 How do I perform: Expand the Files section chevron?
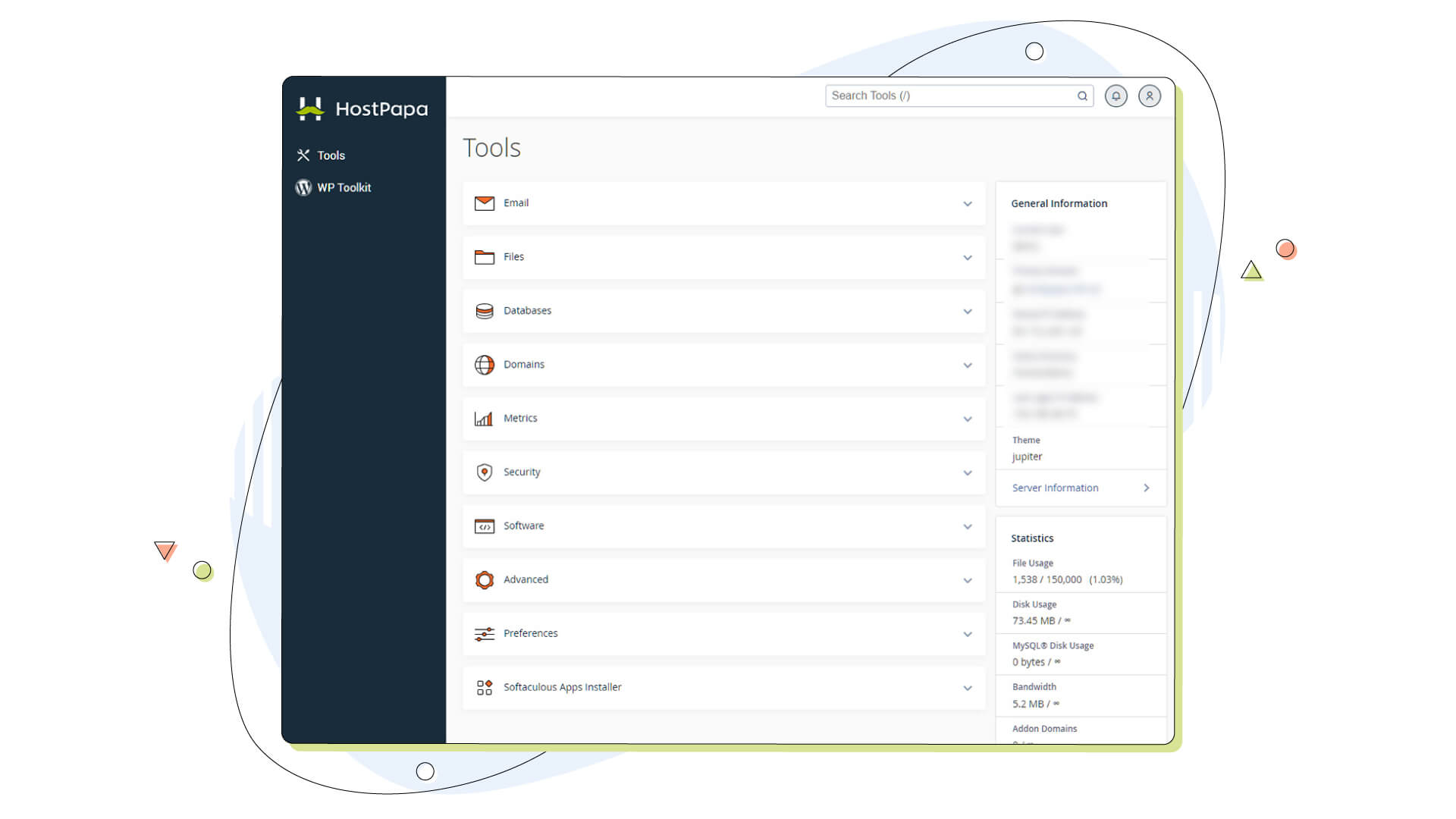(967, 258)
